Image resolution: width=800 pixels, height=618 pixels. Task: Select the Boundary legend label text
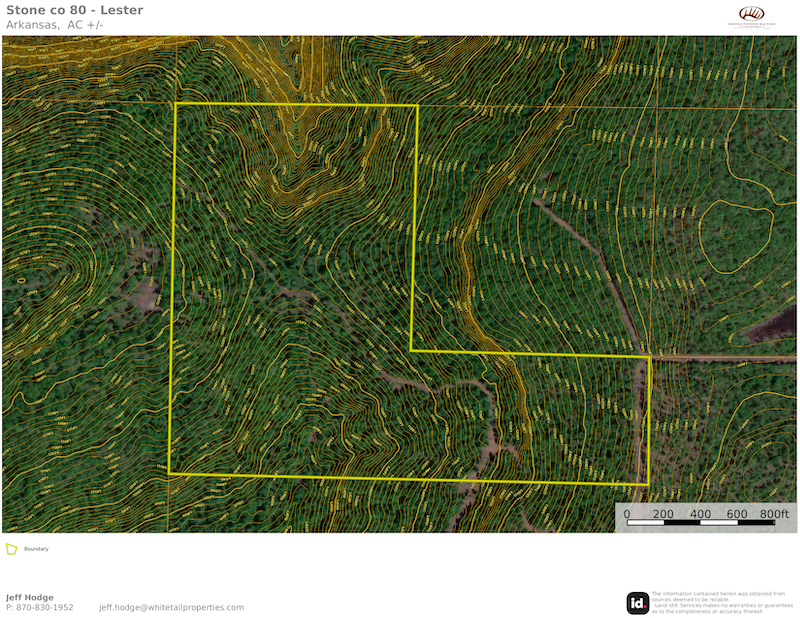[36, 549]
